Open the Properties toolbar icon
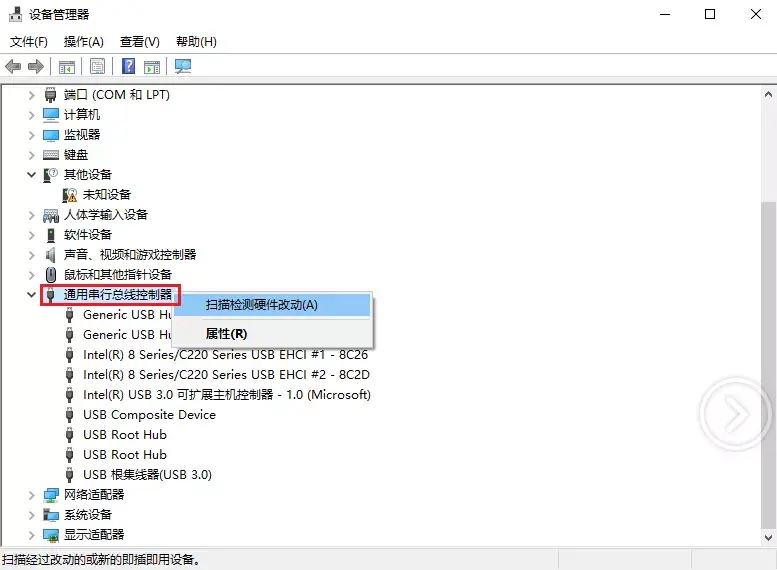The height and width of the screenshot is (570, 777). [x=97, y=67]
